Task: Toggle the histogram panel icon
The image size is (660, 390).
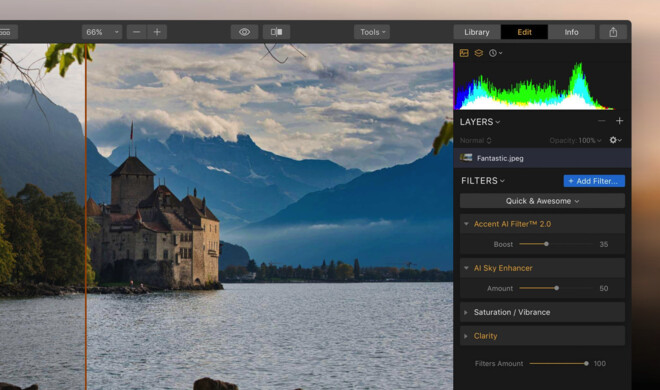Action: [x=464, y=53]
